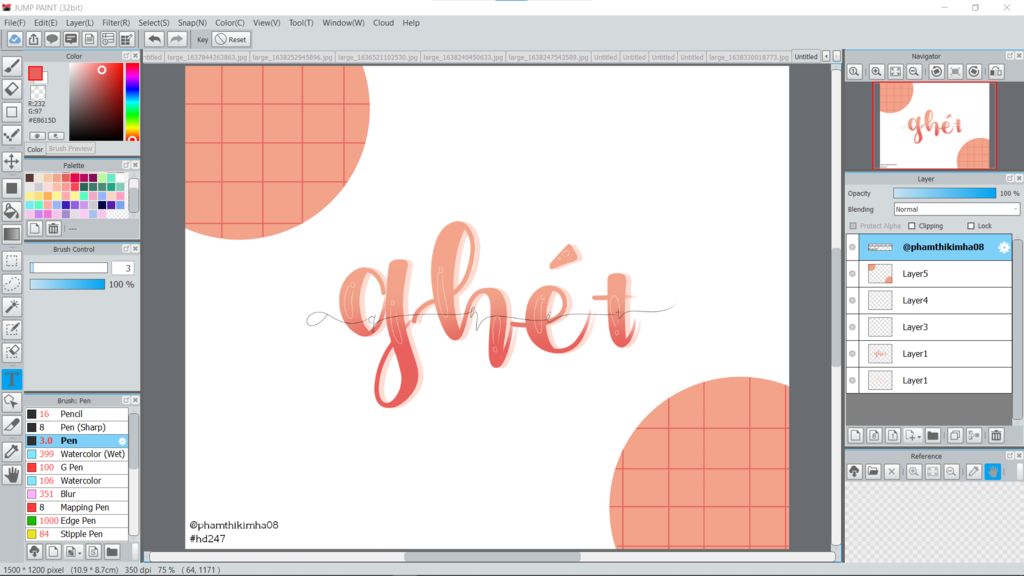Click the brush opacity slider at 100 %
The image size is (1024, 576).
pos(67,284)
